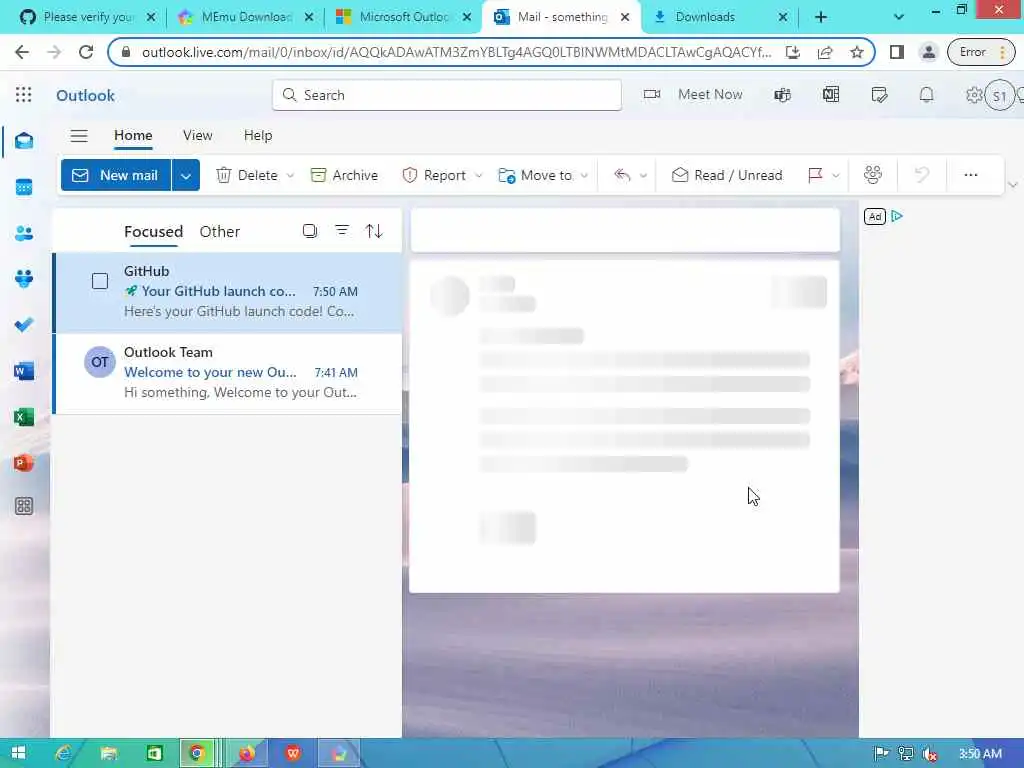This screenshot has height=768, width=1024.
Task: Click install app icon in address bar
Action: click(793, 52)
